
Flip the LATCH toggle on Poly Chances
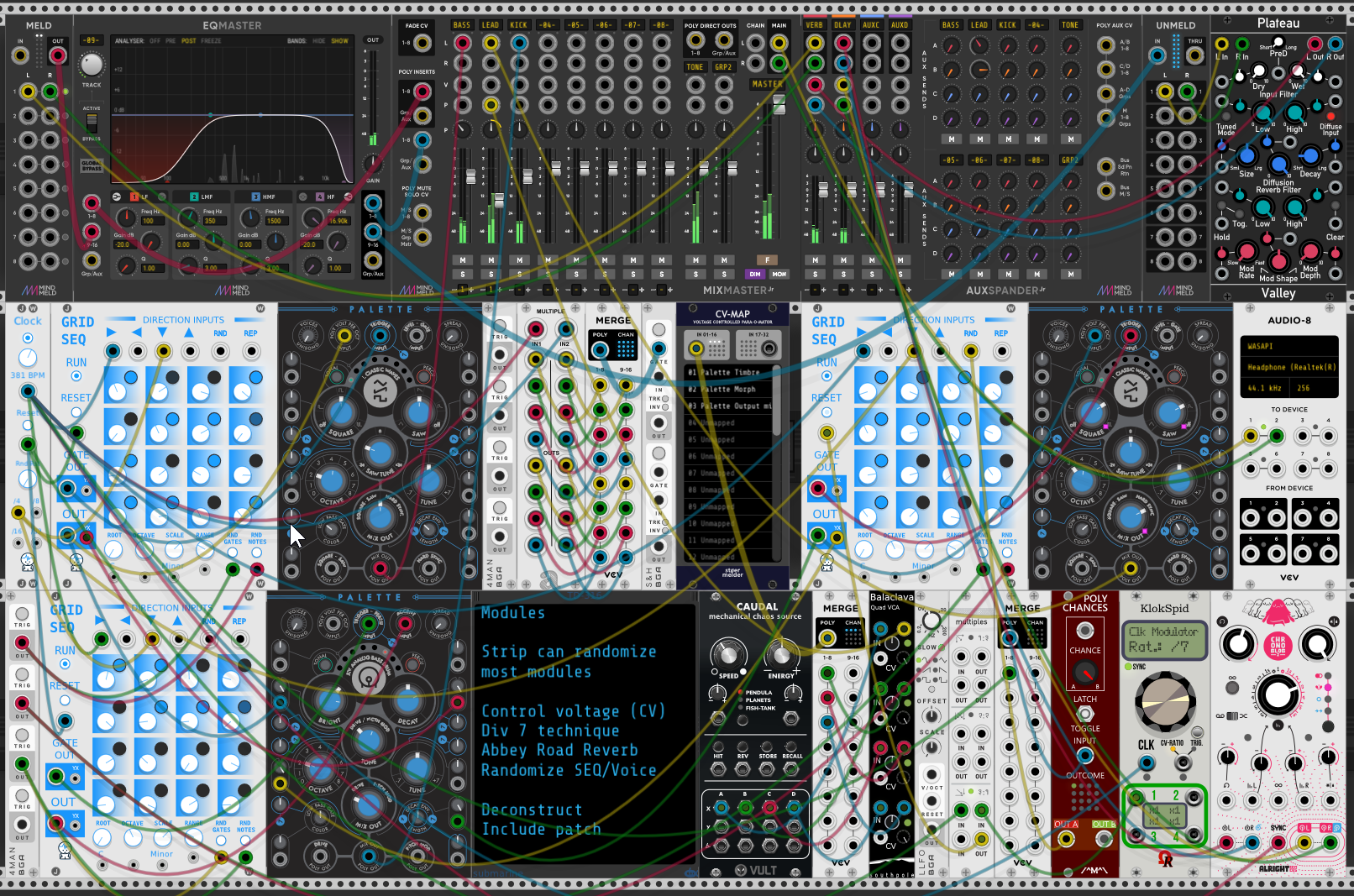(1085, 714)
